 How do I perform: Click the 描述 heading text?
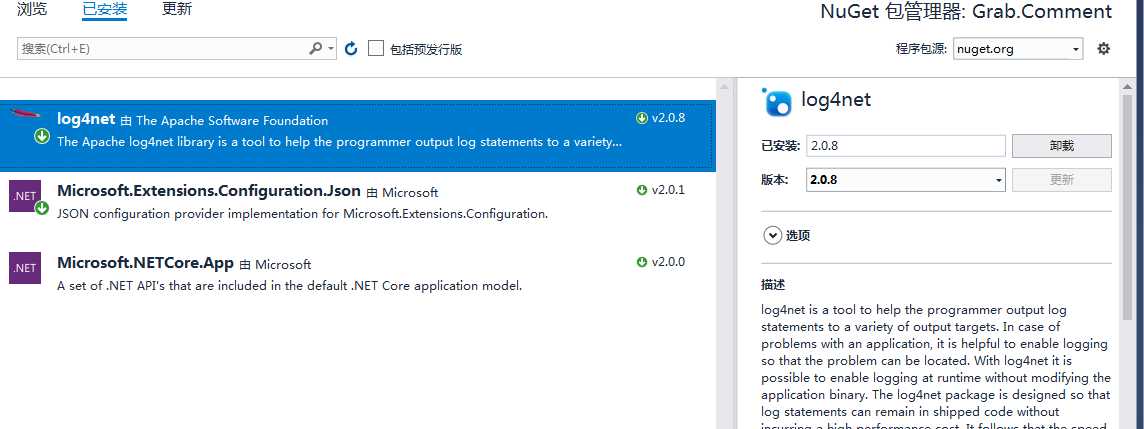[773, 285]
